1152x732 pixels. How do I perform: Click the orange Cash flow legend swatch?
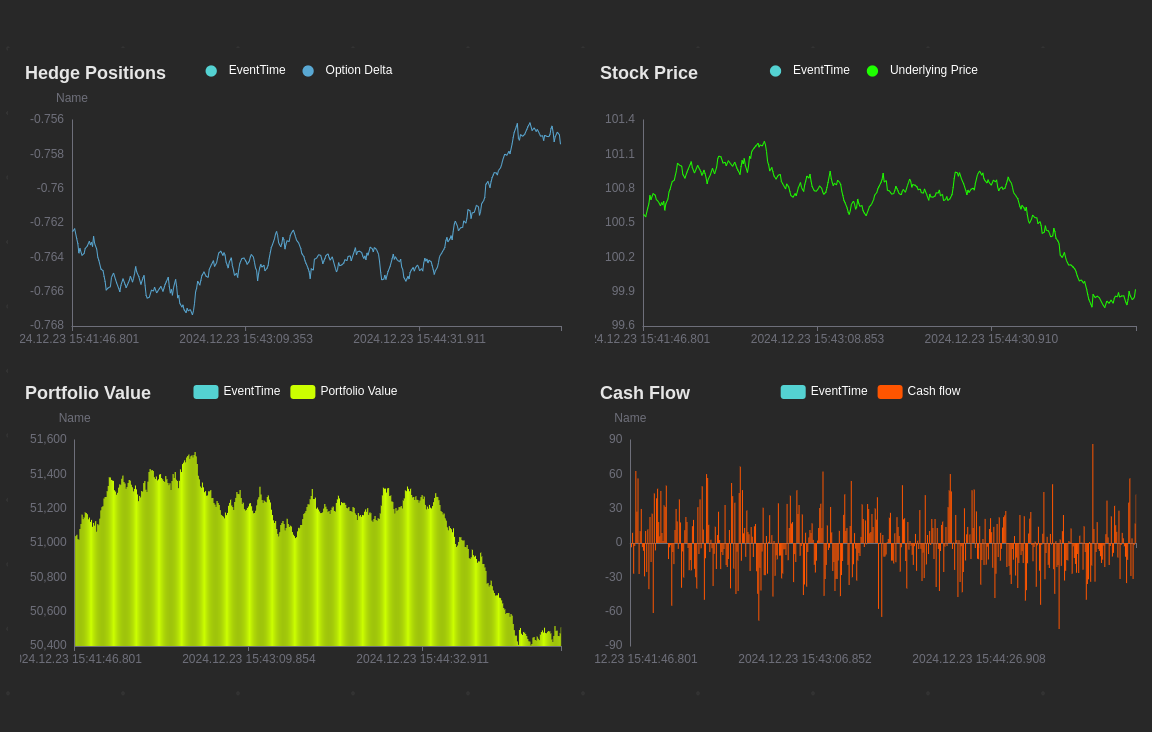coord(890,392)
